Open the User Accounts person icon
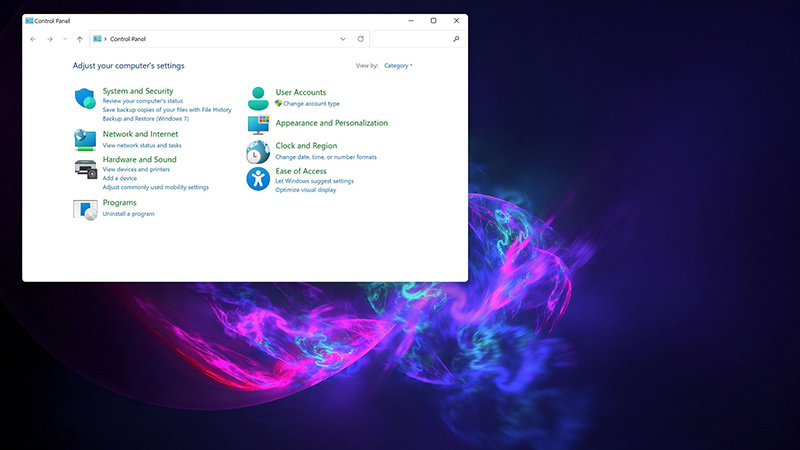Viewport: 800px width, 450px height. pos(258,98)
